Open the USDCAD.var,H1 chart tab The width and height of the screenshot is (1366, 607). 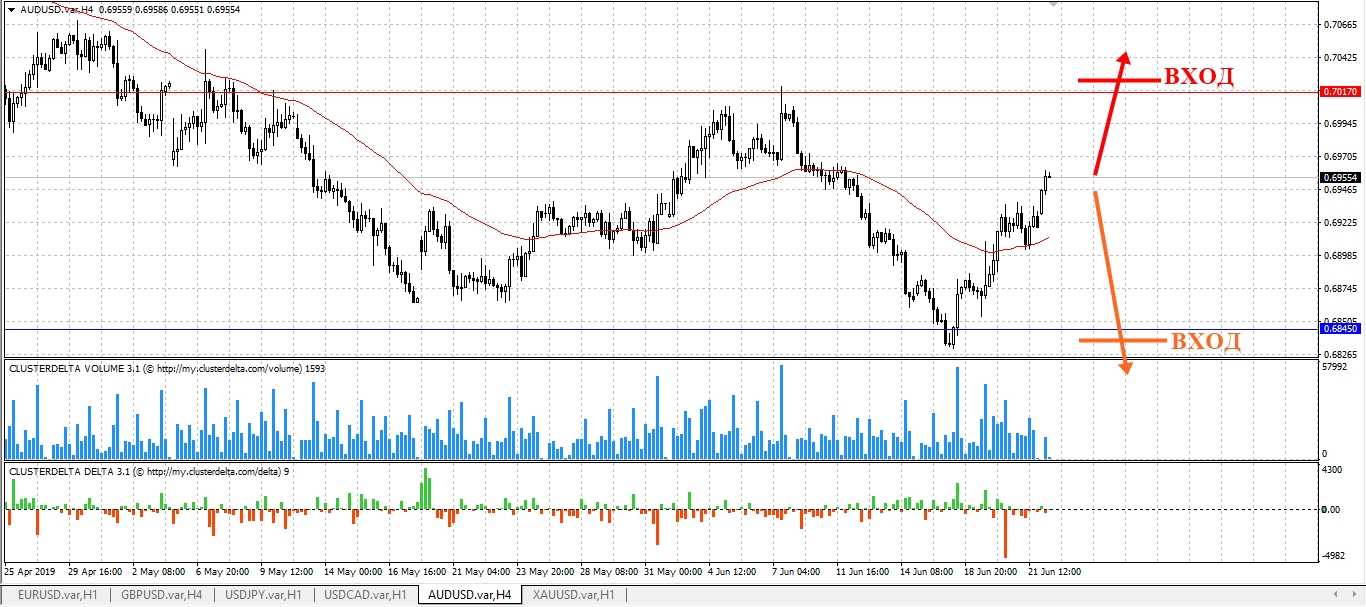366,595
